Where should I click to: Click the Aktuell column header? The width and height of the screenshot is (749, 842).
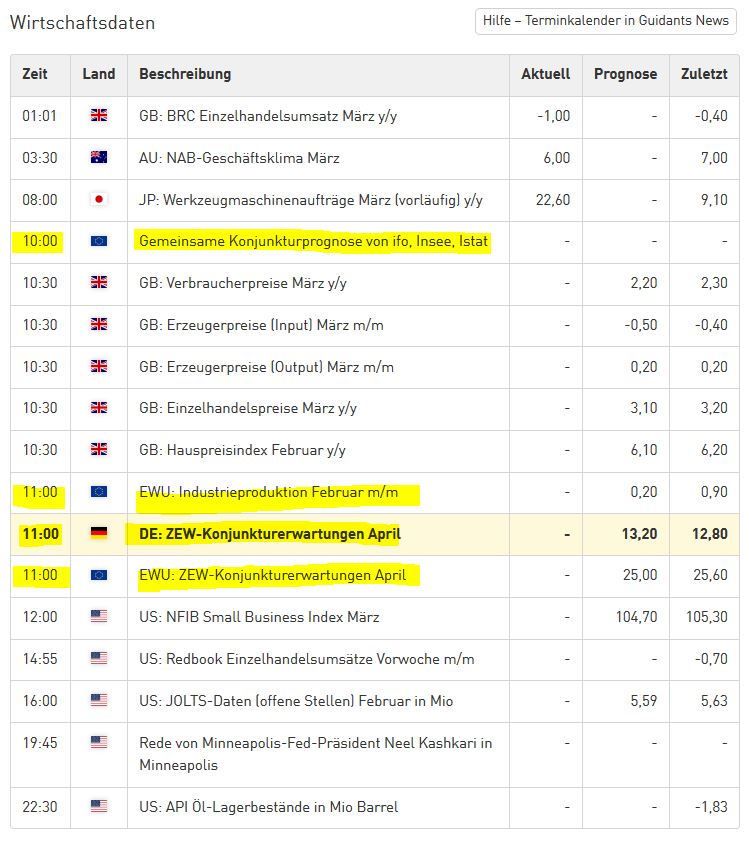pos(546,74)
